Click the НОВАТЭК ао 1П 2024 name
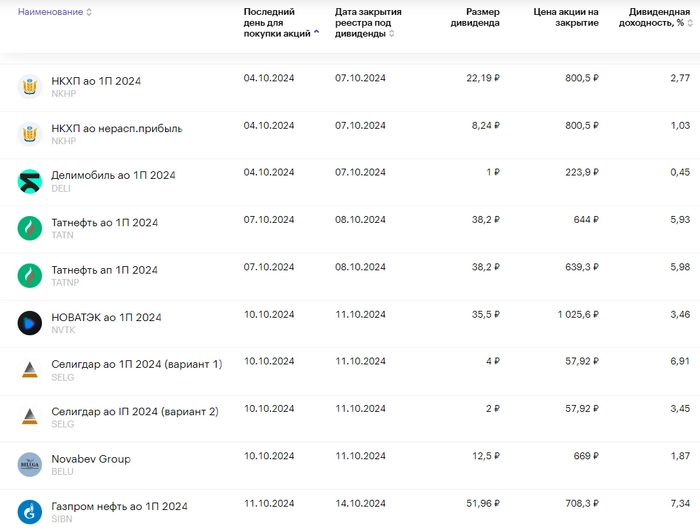Screen dimensions: 700x531 [106, 317]
